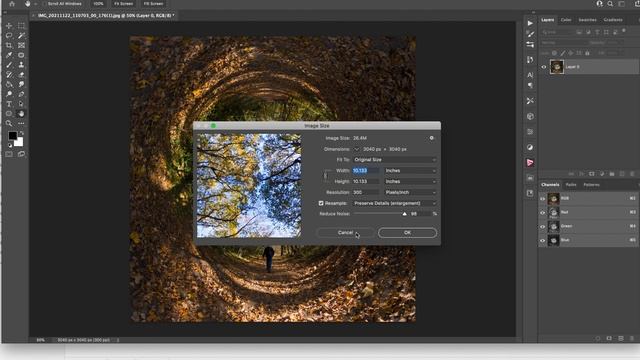This screenshot has height=360, width=640.
Task: Click the Cancel button
Action: 345,233
